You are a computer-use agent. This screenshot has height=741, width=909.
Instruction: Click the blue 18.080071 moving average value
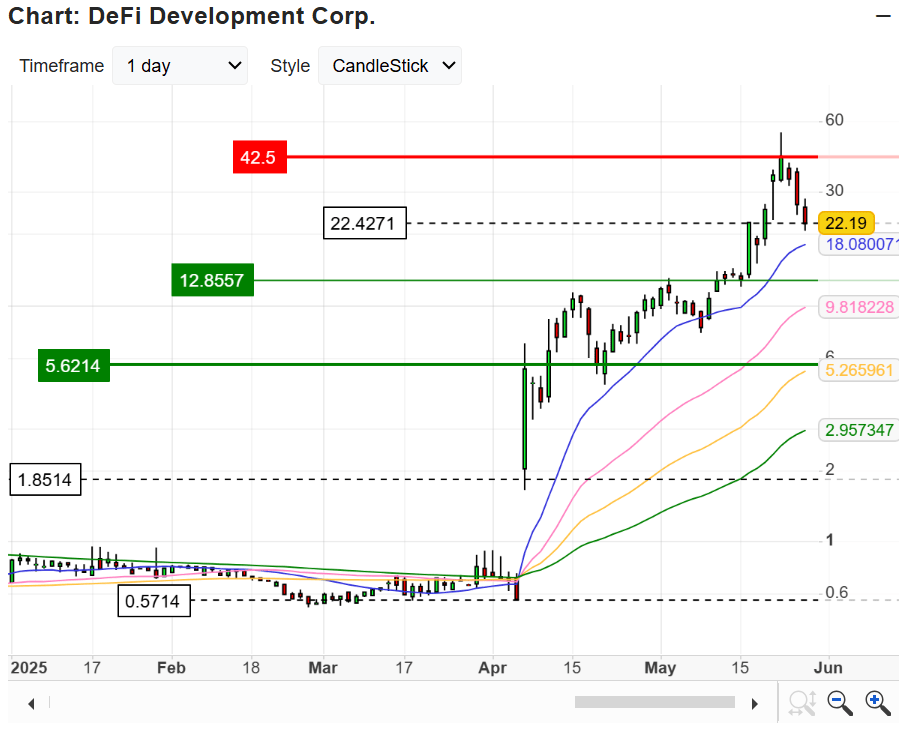point(859,244)
